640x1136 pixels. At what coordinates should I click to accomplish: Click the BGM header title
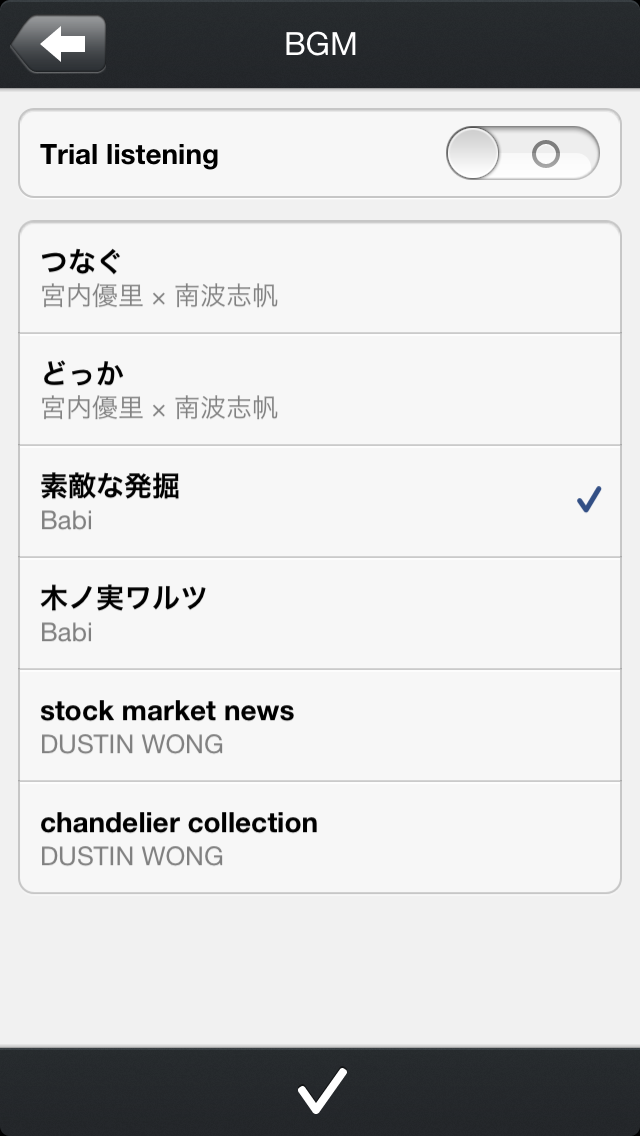(320, 44)
